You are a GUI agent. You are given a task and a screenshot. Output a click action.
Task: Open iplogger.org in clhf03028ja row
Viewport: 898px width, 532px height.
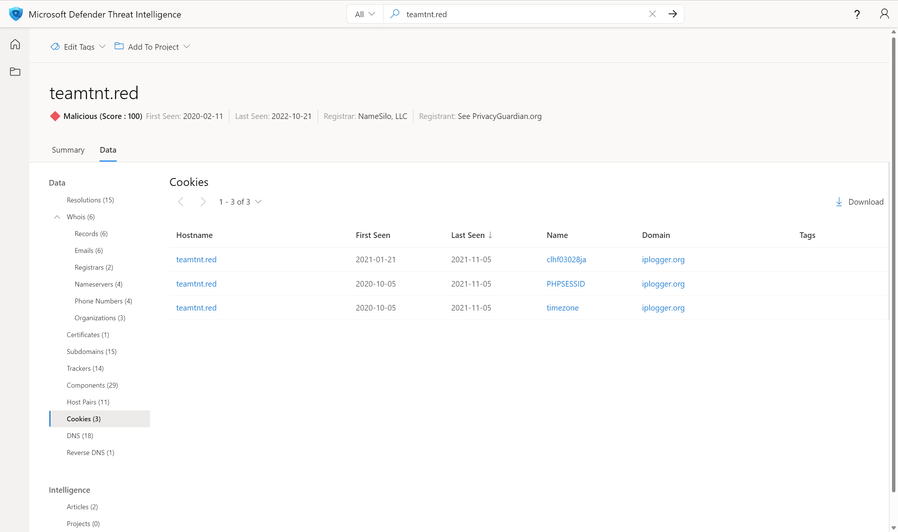click(x=663, y=259)
